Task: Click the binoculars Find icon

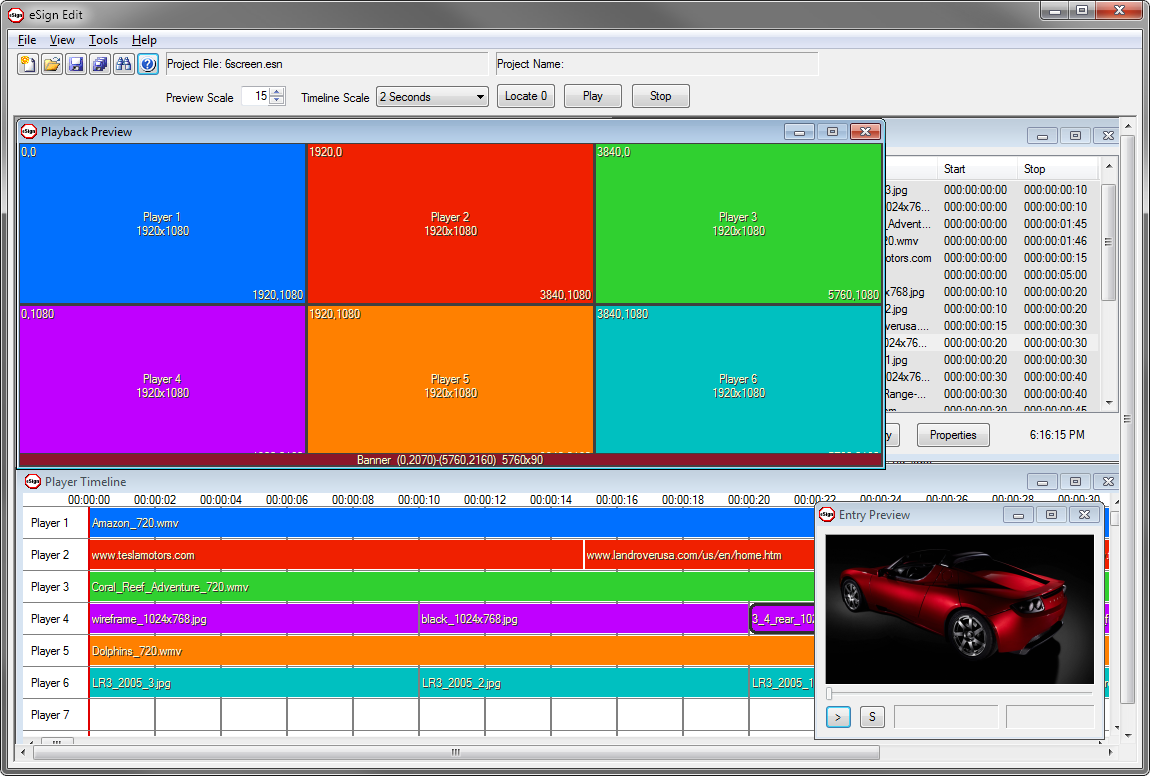Action: pos(124,65)
